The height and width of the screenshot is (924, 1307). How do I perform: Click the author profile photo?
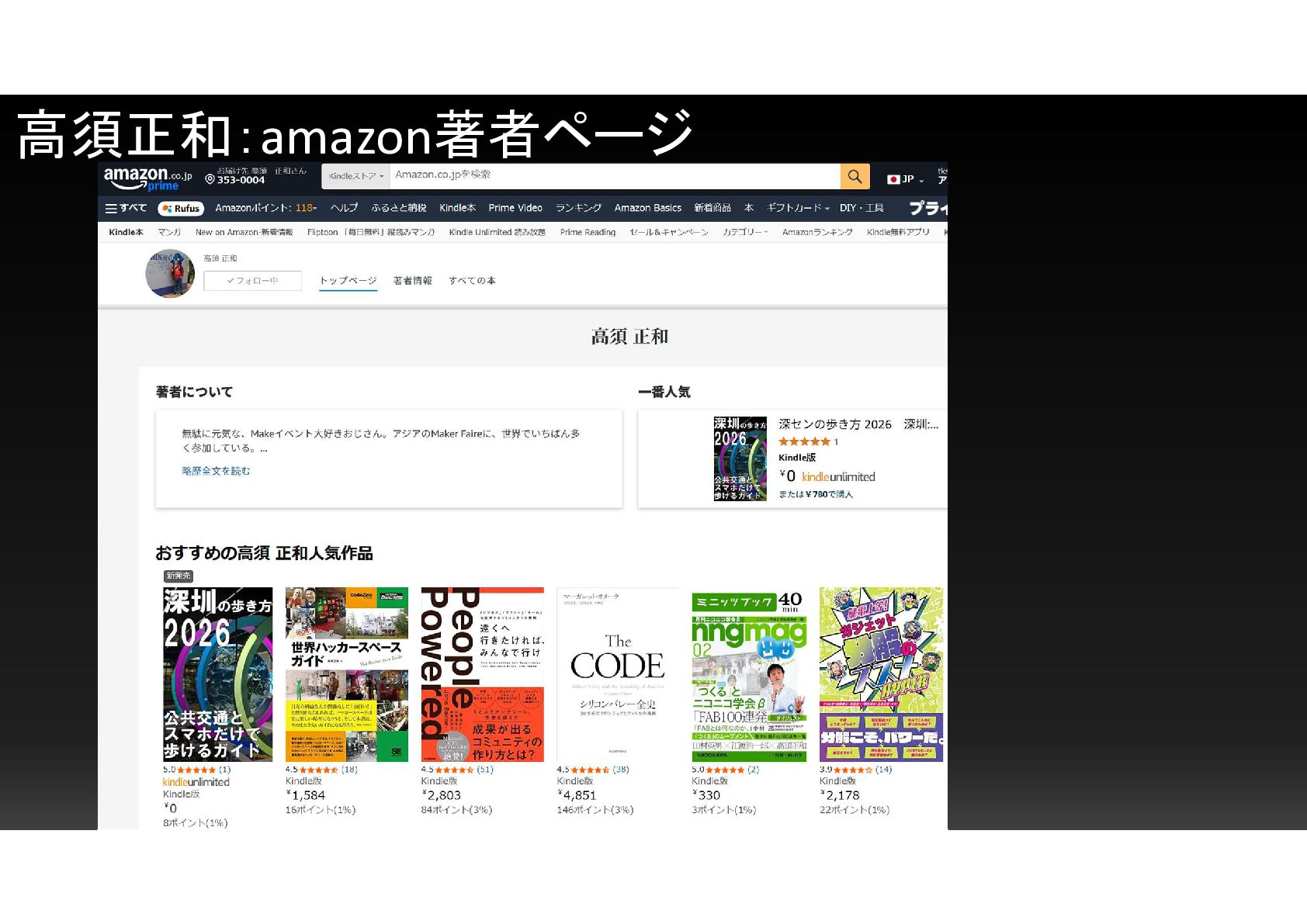(x=170, y=273)
